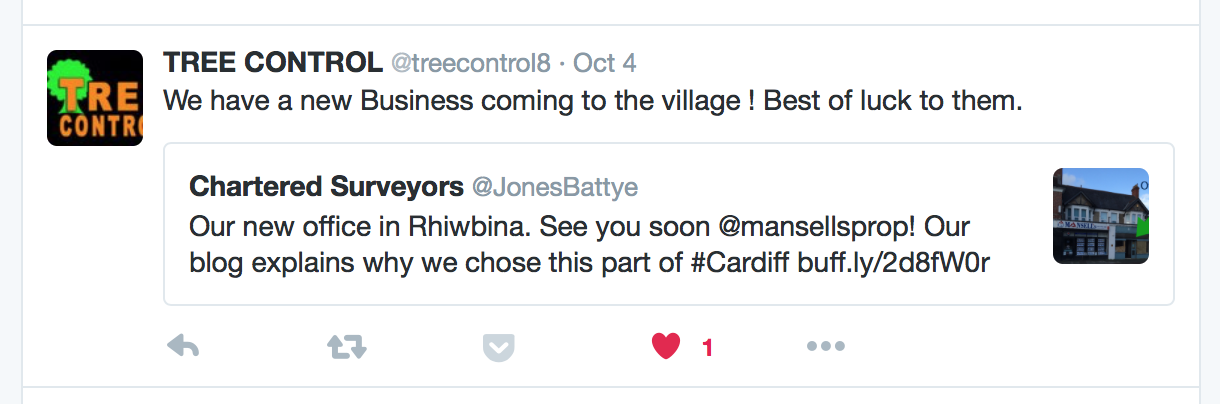Save tweet with the Pocket icon
The width and height of the screenshot is (1220, 404).
[x=498, y=347]
